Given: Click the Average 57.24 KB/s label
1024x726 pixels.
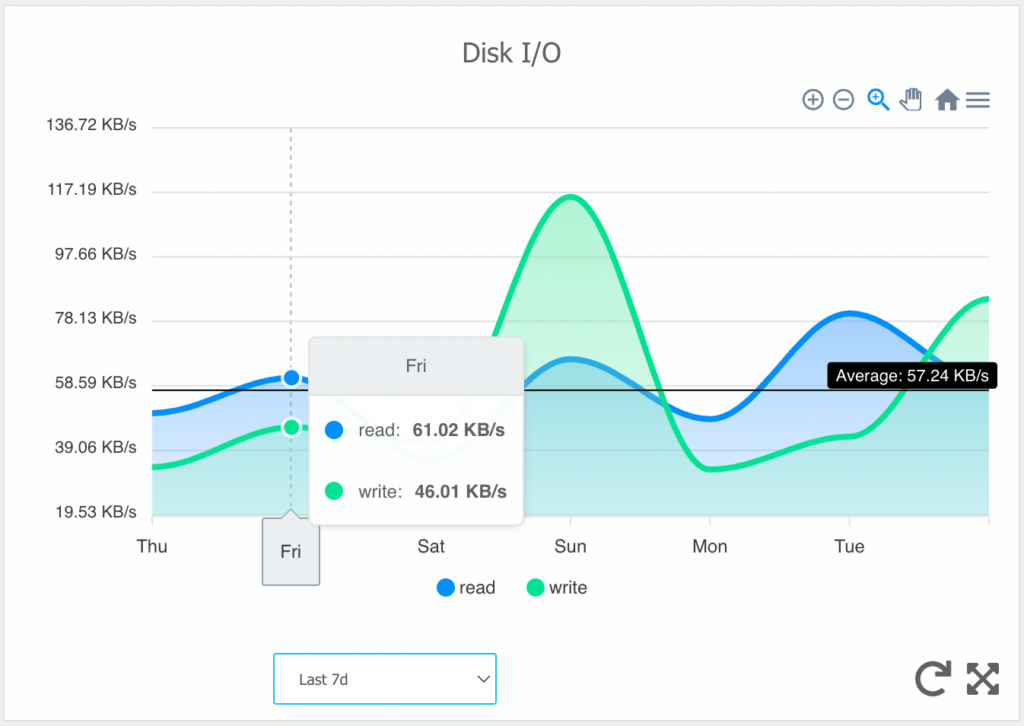Looking at the screenshot, I should tap(911, 375).
